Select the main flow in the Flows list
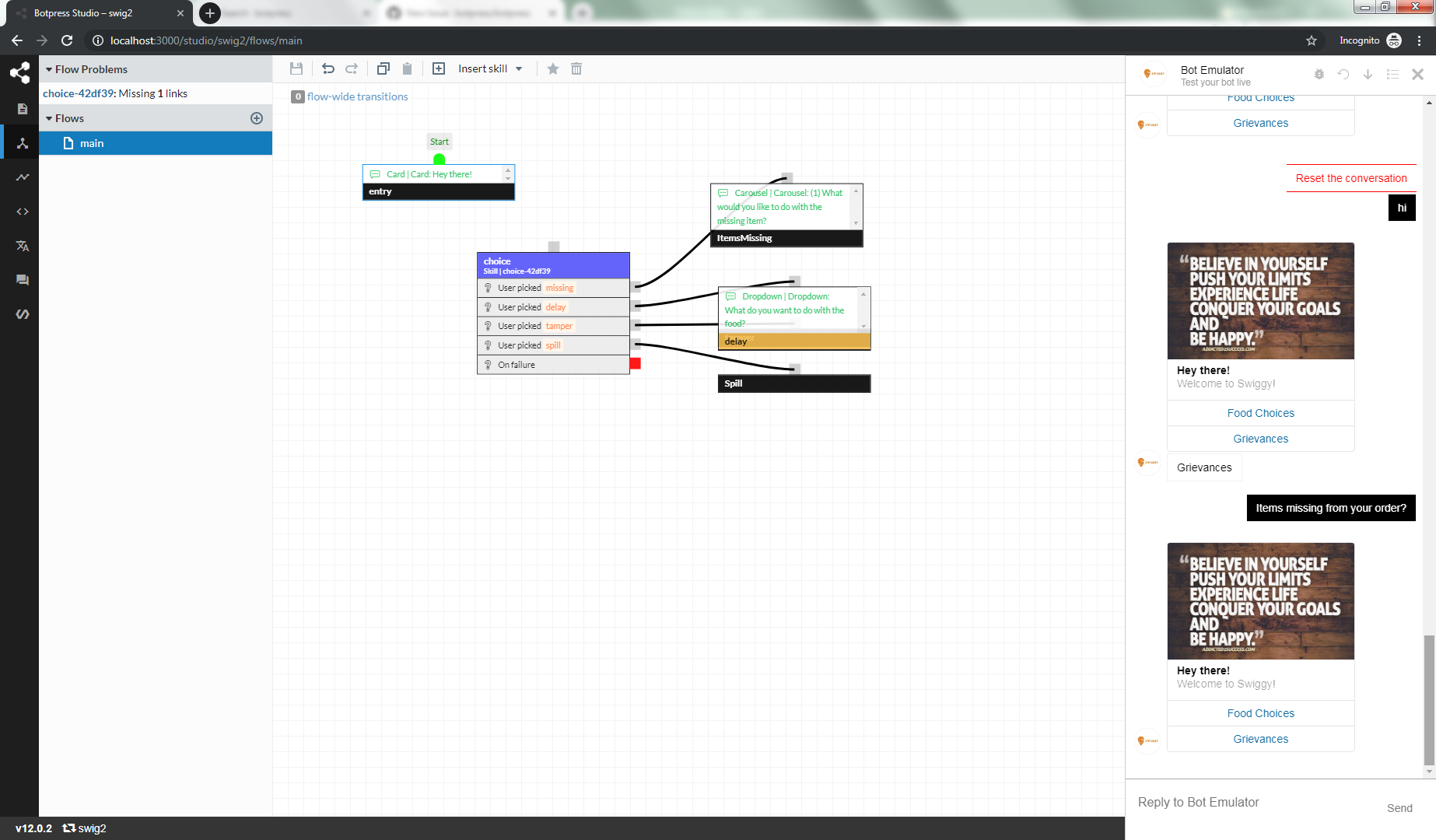The width and height of the screenshot is (1436, 840). [92, 143]
